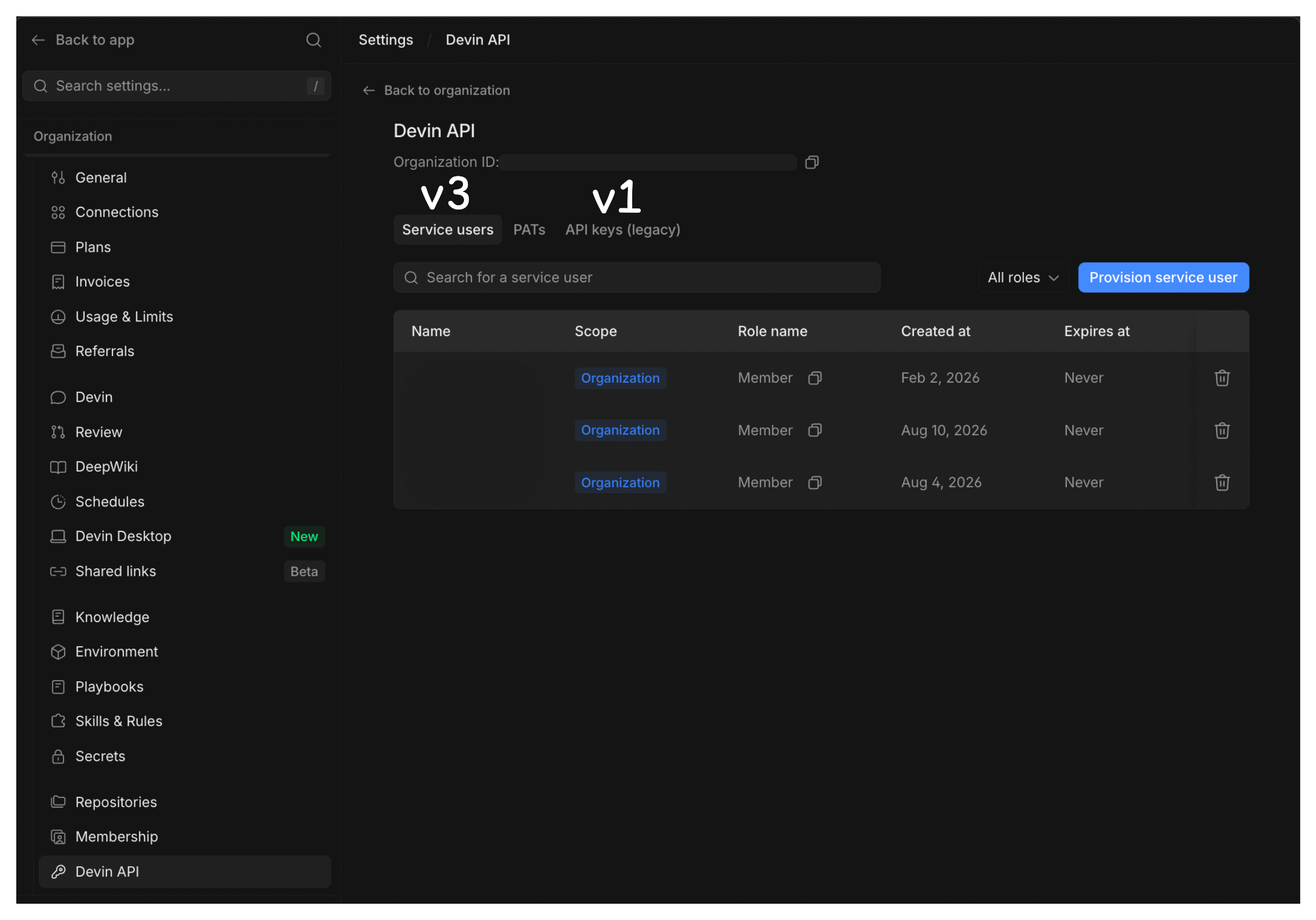The image size is (1316, 920).
Task: Switch to the API keys (legacy) tab
Action: 622,230
